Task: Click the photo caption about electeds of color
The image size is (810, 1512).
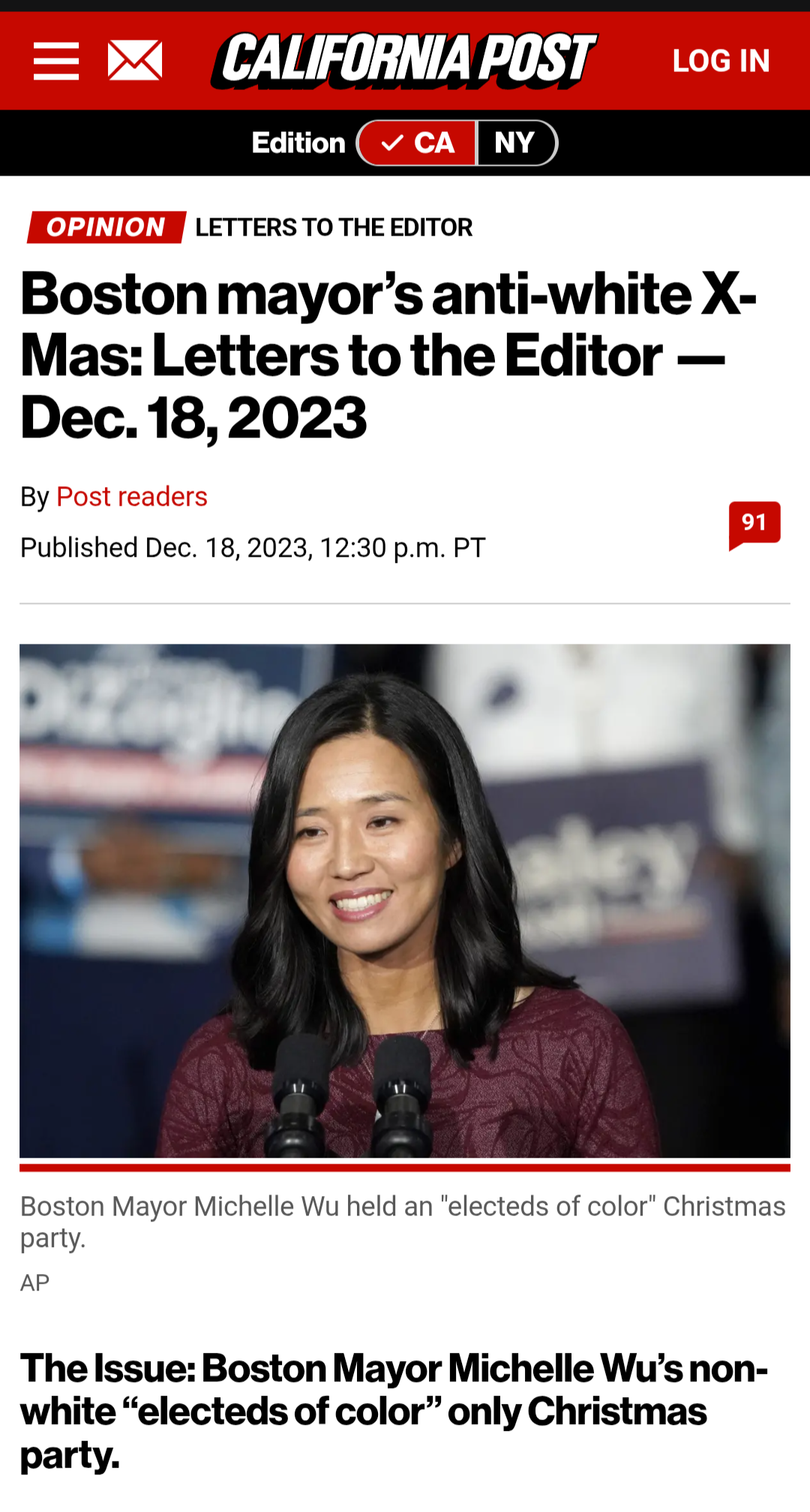Action: (403, 1222)
